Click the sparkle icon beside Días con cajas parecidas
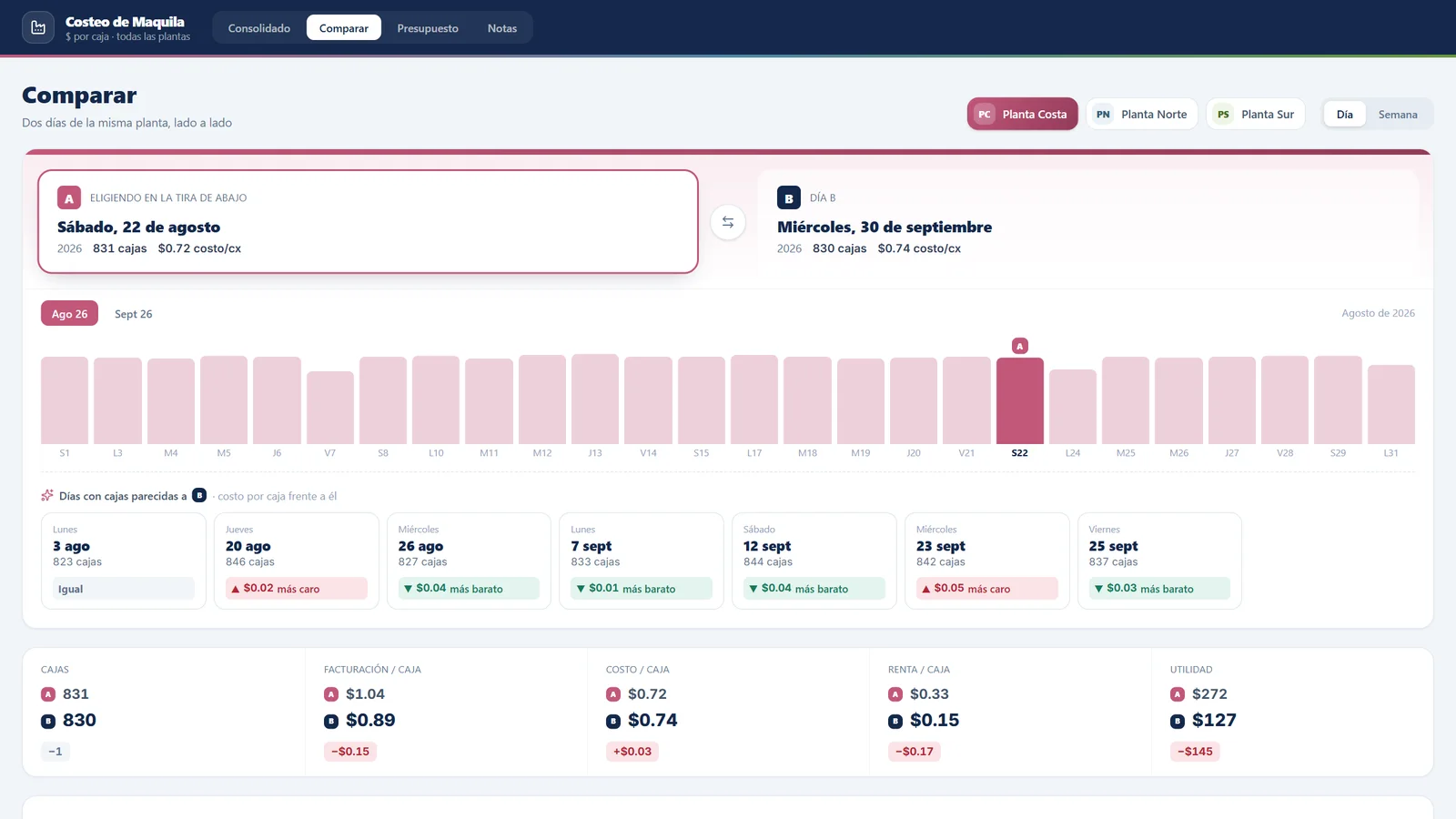Image resolution: width=1456 pixels, height=819 pixels. point(47,496)
